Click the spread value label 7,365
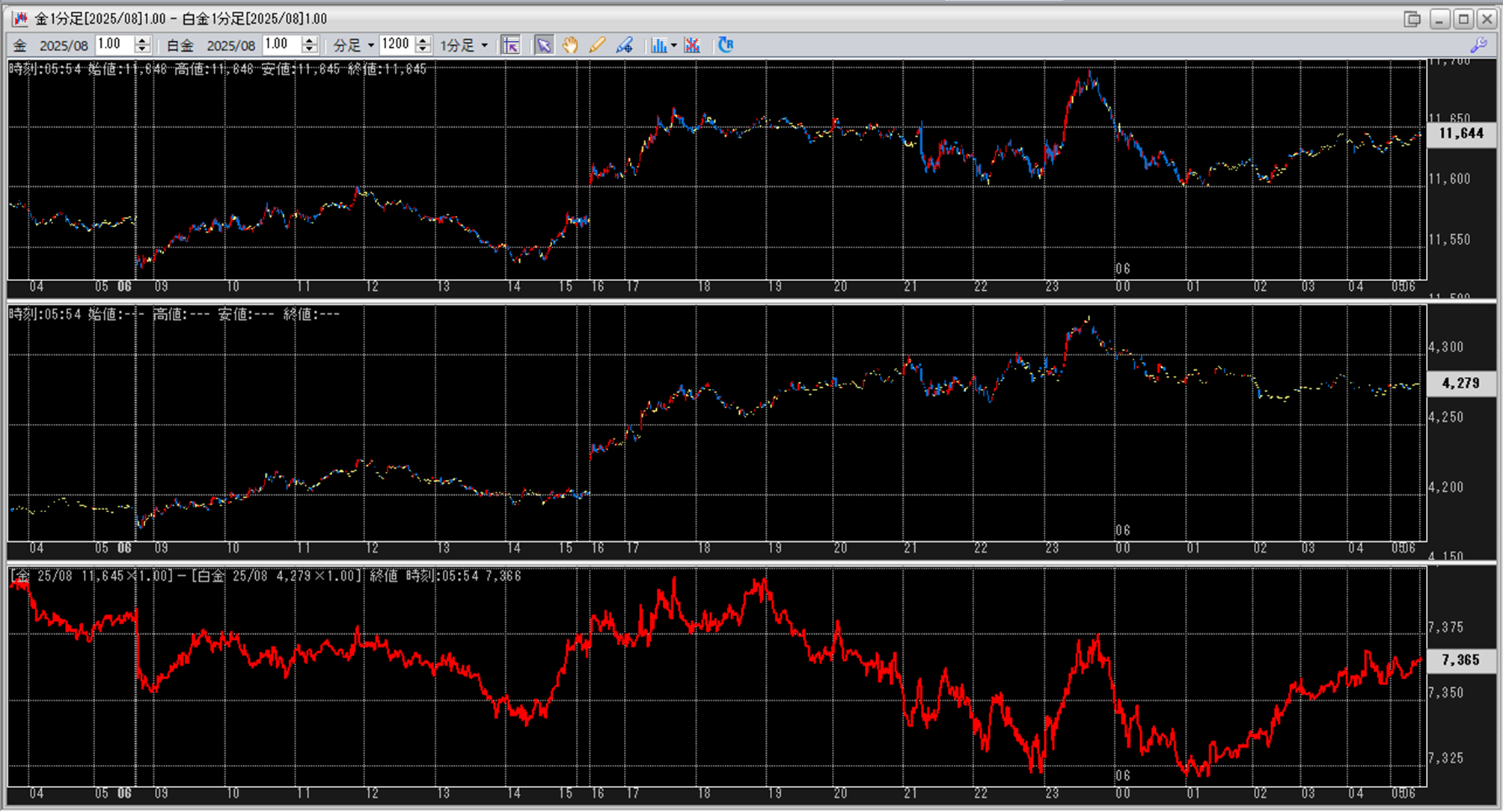This screenshot has height=812, width=1503. [x=1460, y=660]
